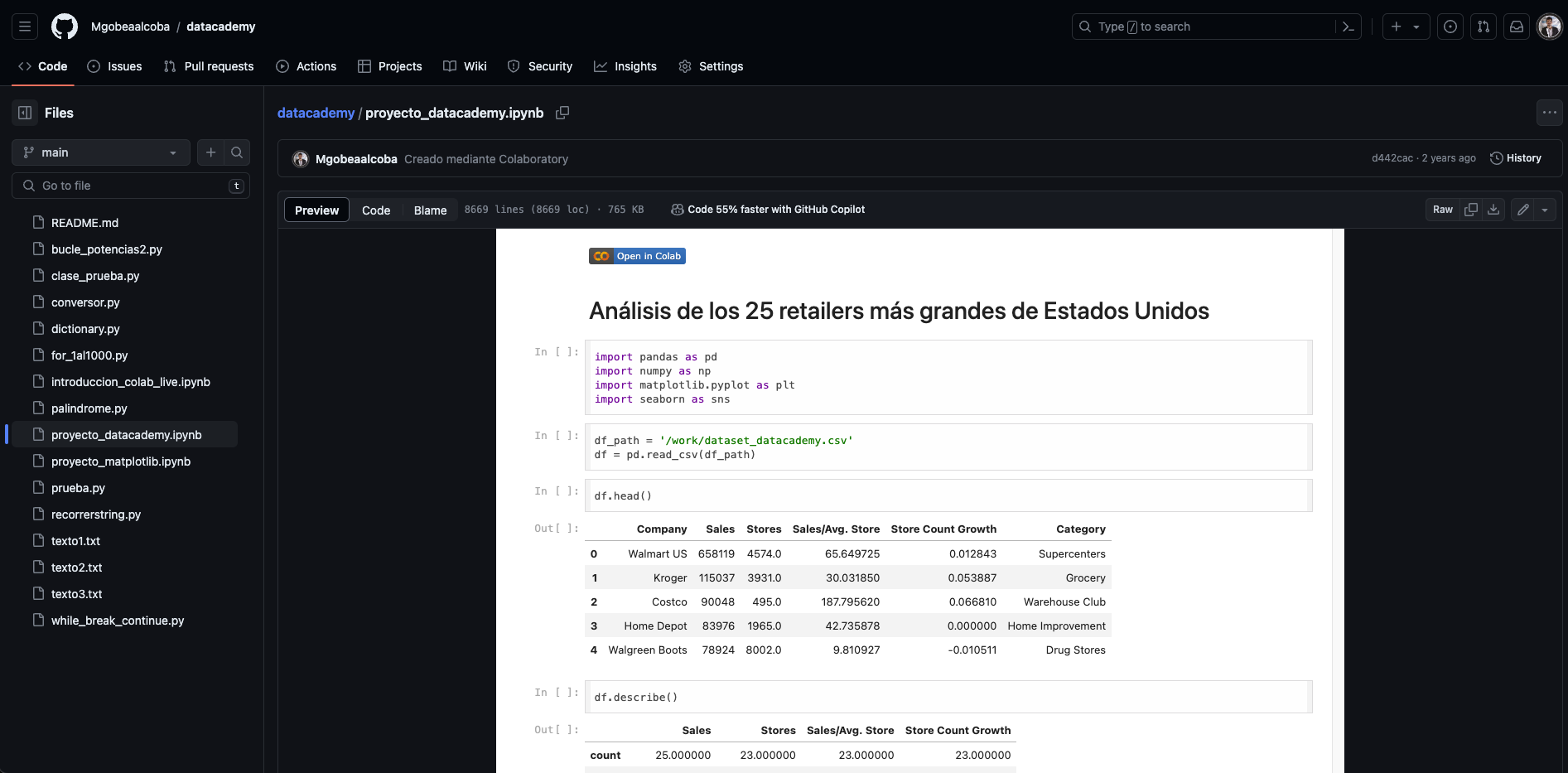
Task: Open the Security tab
Action: point(540,66)
